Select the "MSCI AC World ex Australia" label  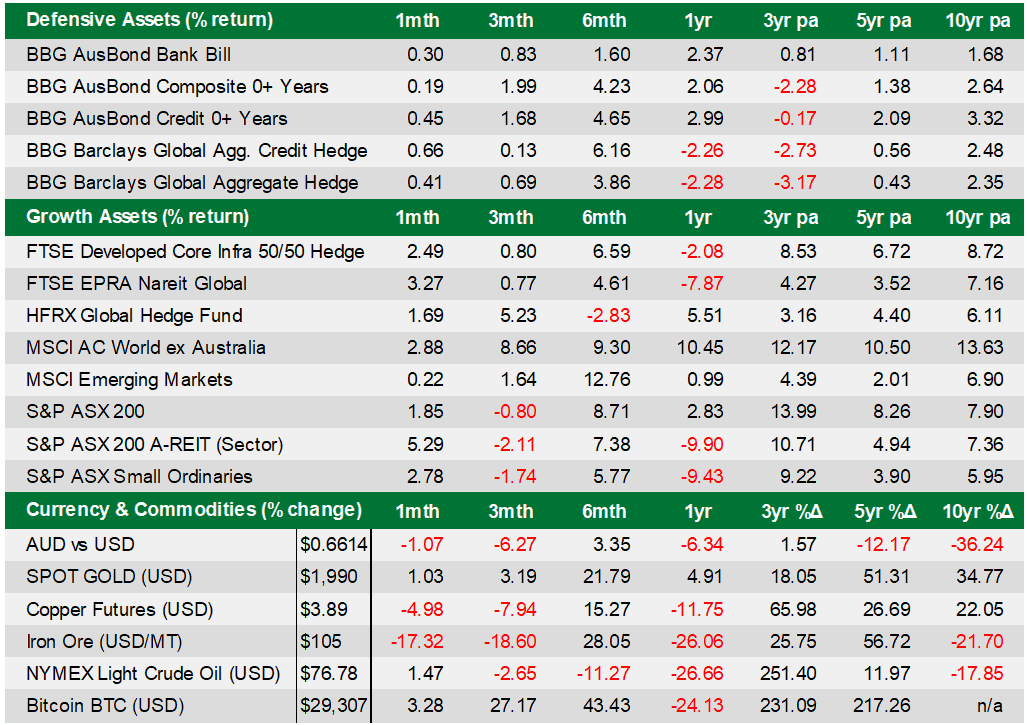point(145,348)
